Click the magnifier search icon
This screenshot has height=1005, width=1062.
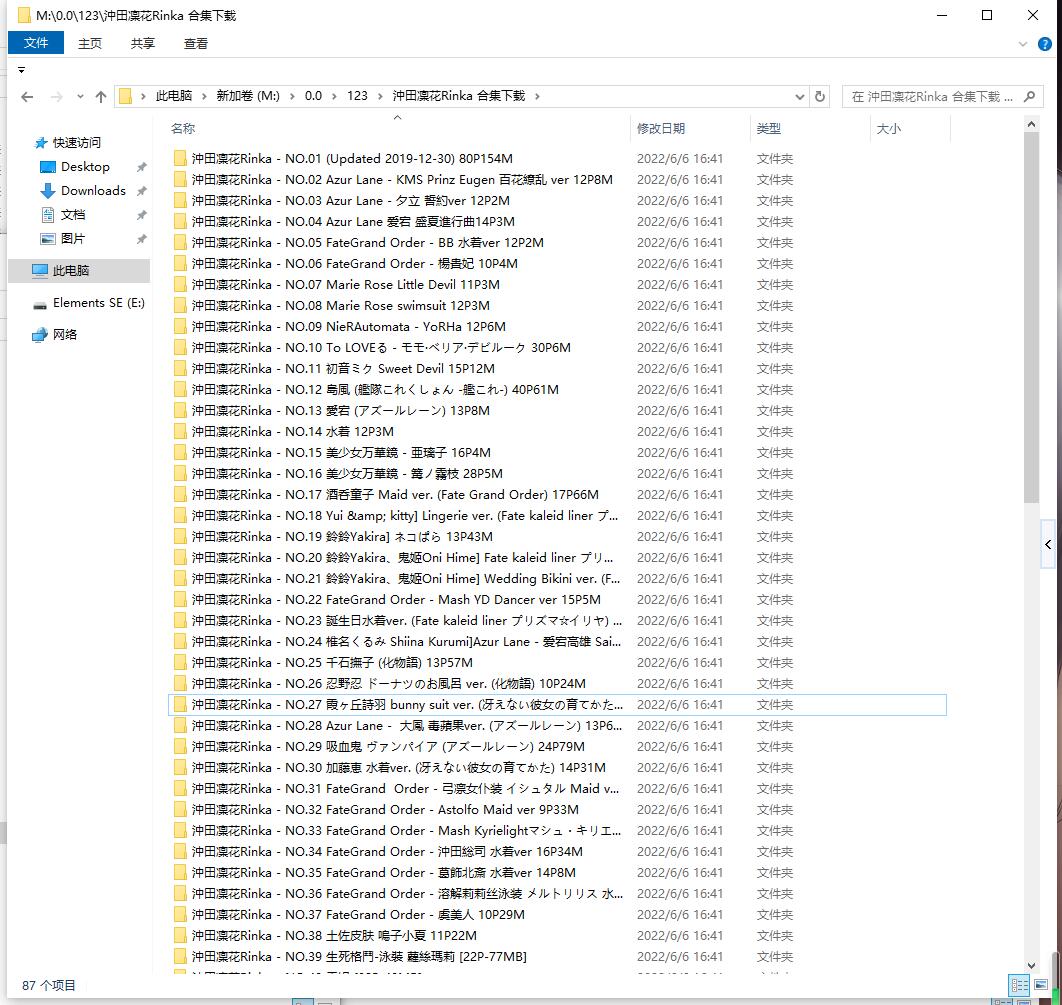[x=1029, y=97]
